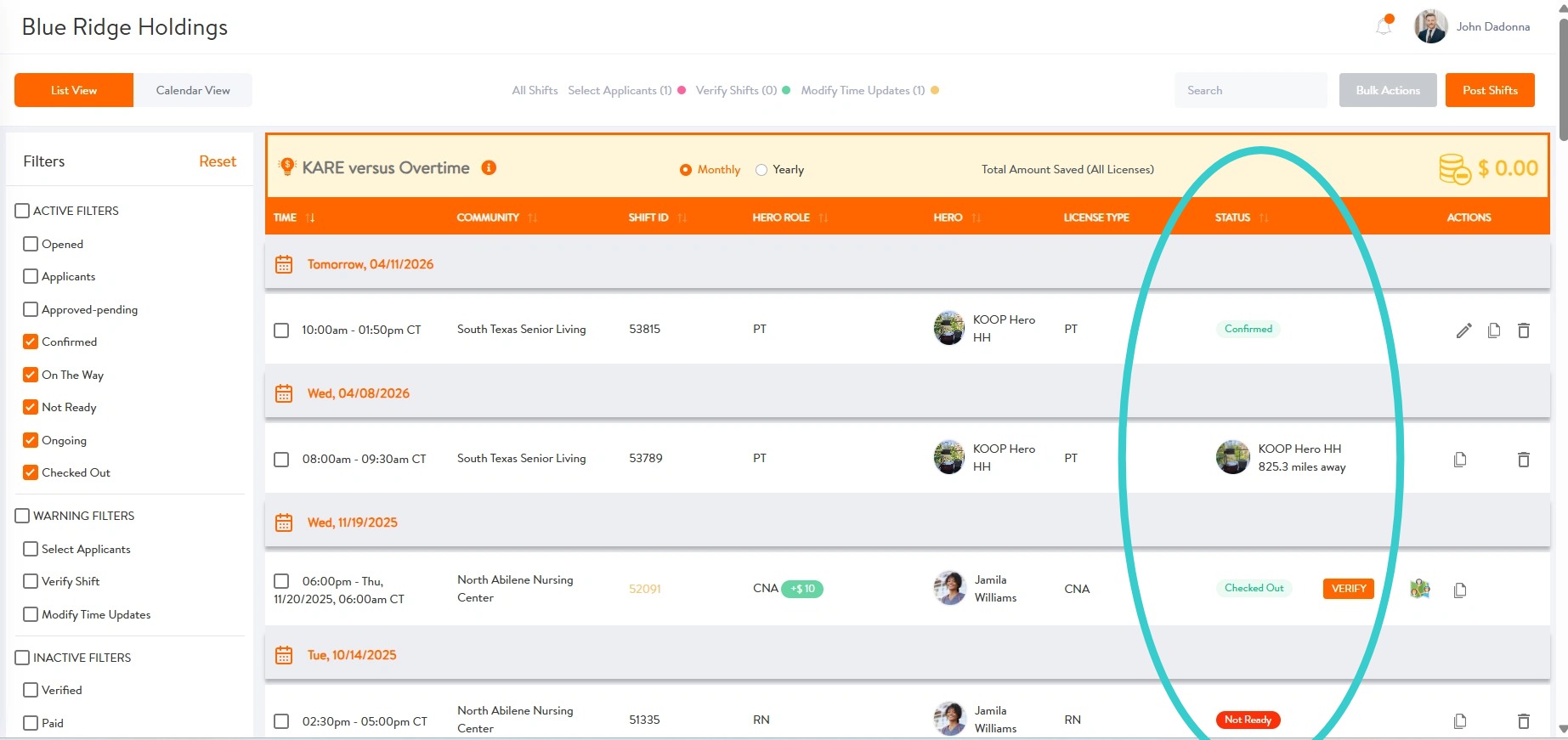Click the calendar icon beside Tomorrow, 04/11/2026

[x=284, y=264]
